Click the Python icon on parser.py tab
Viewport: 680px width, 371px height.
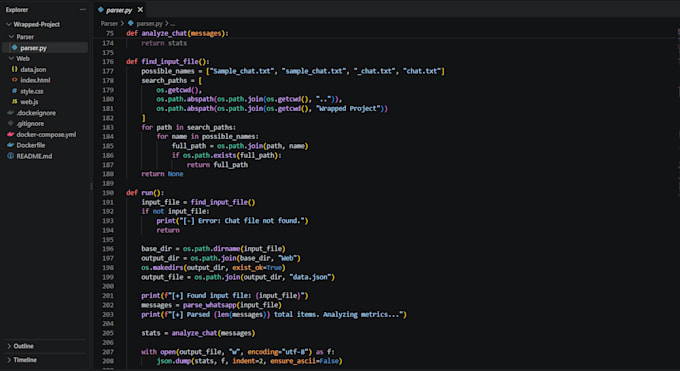click(x=101, y=10)
